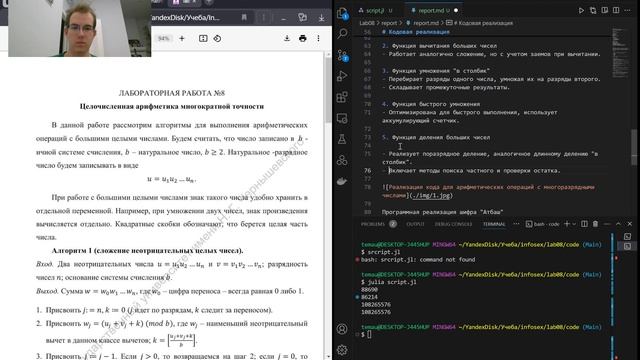Open terminal launch profile dropdown arrow
Screen dimensions: 640x360
coord(574,224)
